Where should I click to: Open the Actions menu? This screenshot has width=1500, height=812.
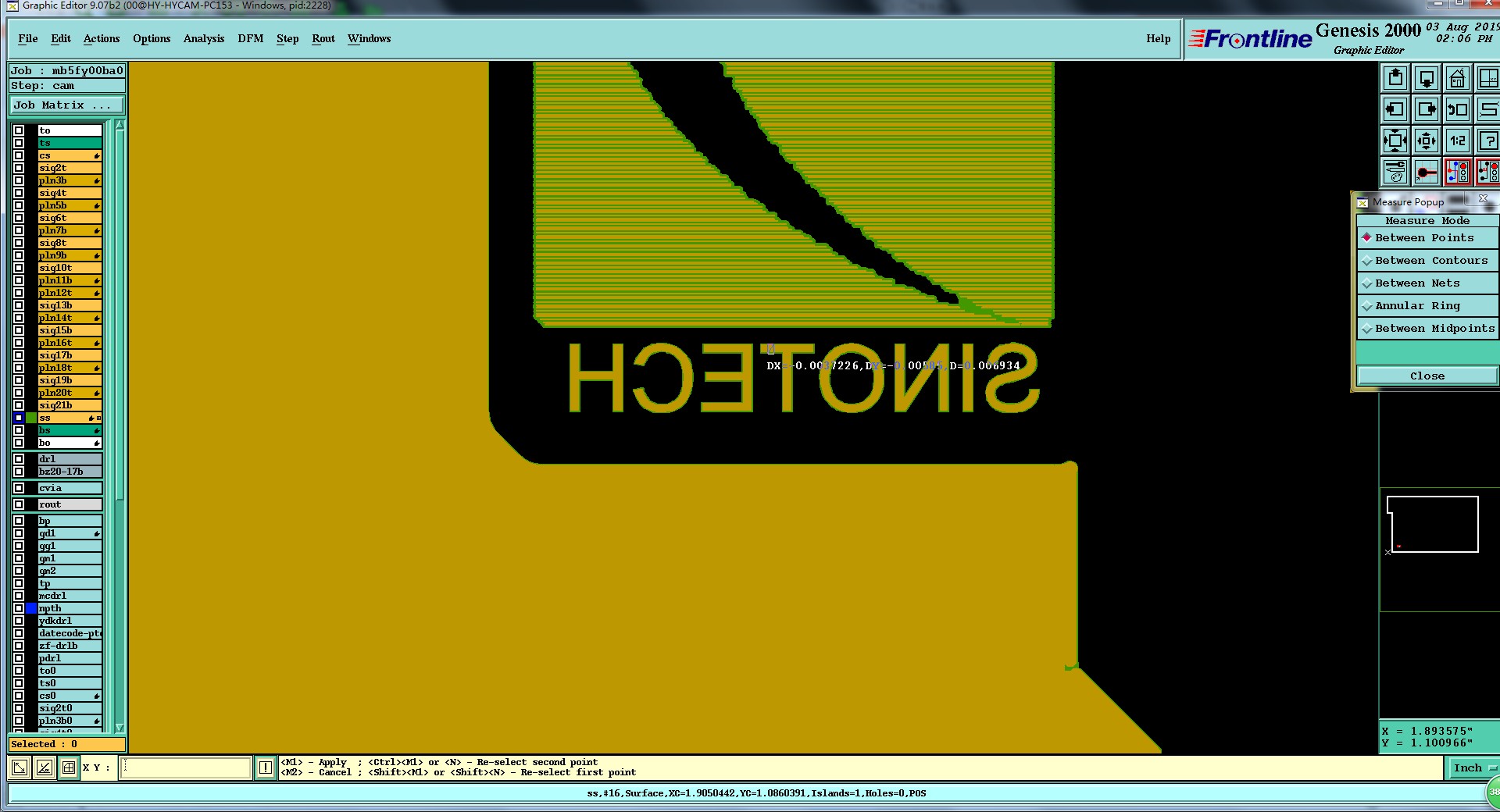pyautogui.click(x=102, y=38)
